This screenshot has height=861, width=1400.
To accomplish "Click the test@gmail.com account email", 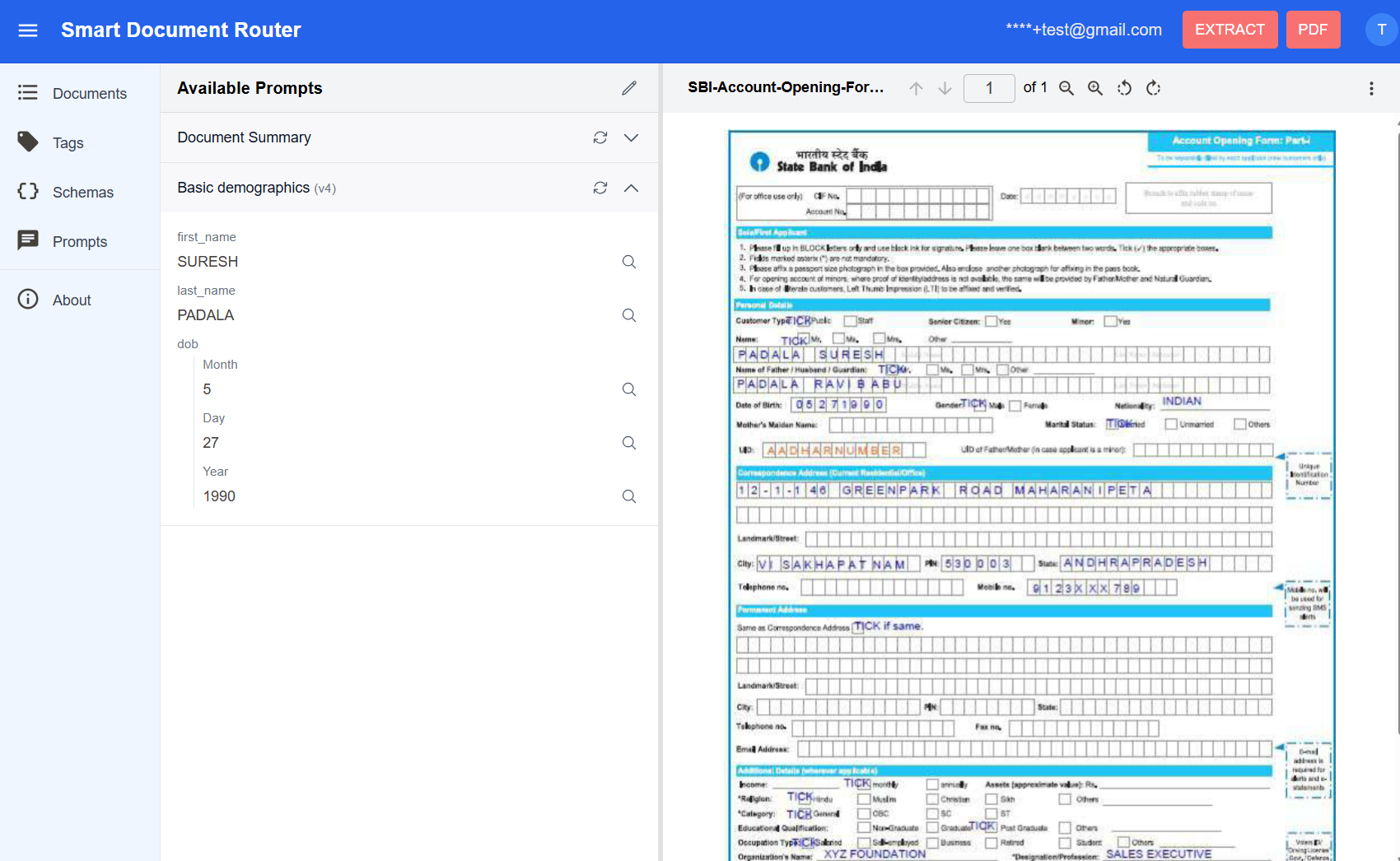I will click(1084, 30).
